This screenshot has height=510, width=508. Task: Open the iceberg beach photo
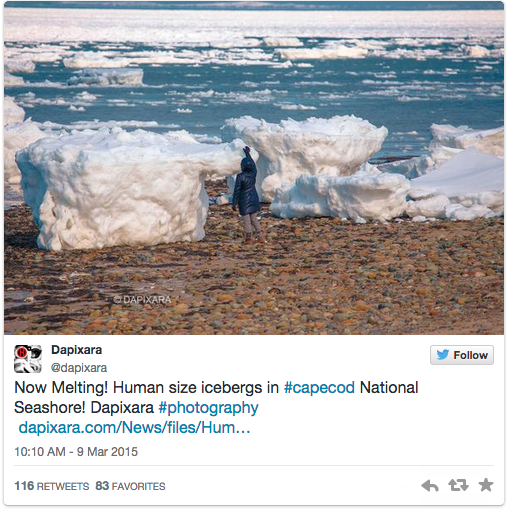point(254,168)
